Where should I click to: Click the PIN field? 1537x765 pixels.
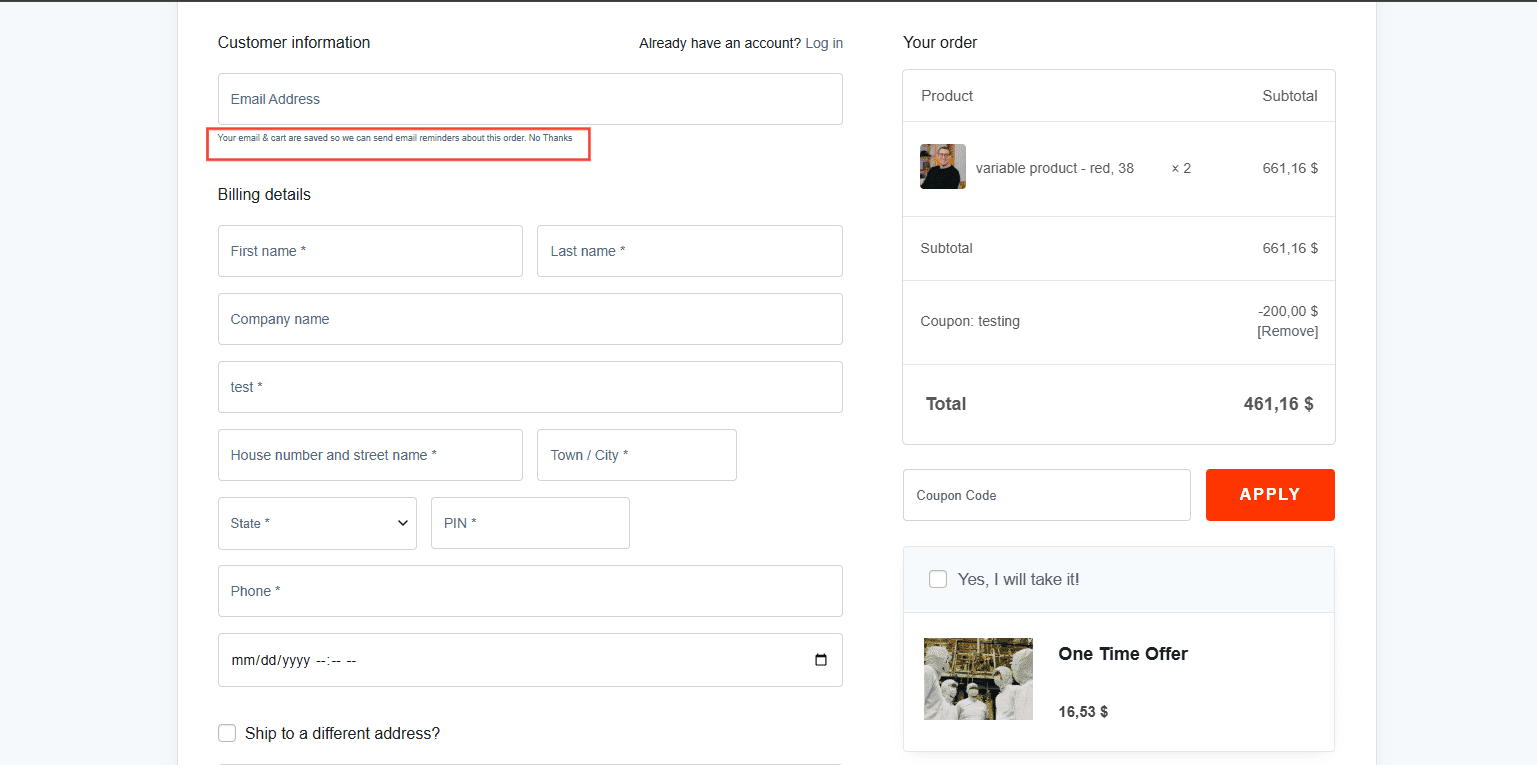530,523
